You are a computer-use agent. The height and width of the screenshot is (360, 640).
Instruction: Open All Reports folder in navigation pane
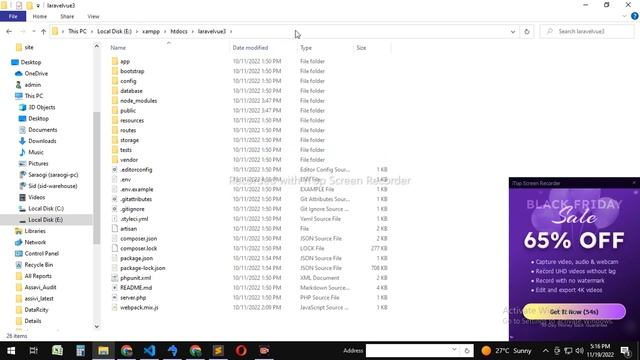38,276
